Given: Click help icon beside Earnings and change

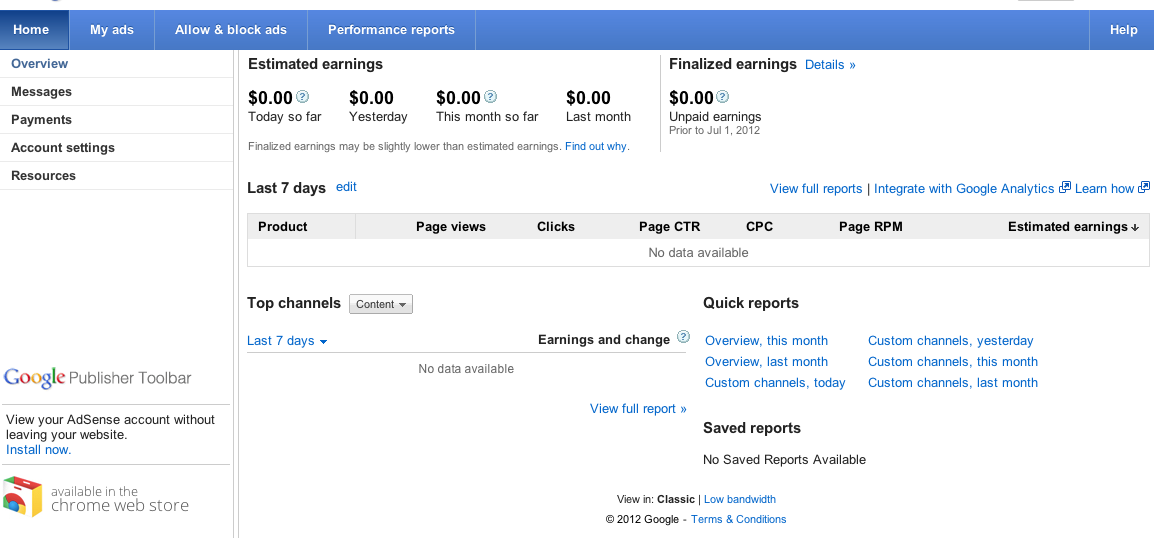Looking at the screenshot, I should pyautogui.click(x=683, y=338).
